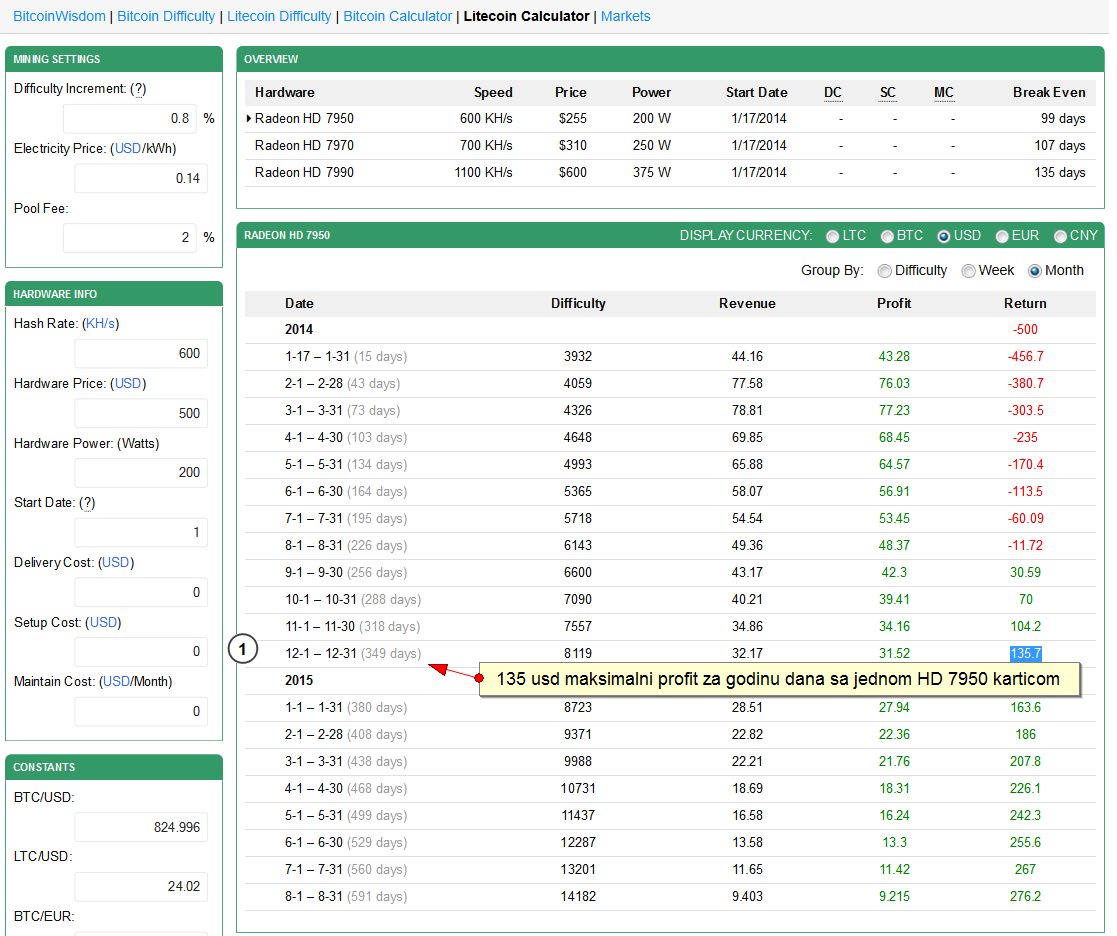This screenshot has width=1117, height=936.
Task: Click the circled number 1 annotation marker
Action: (244, 651)
